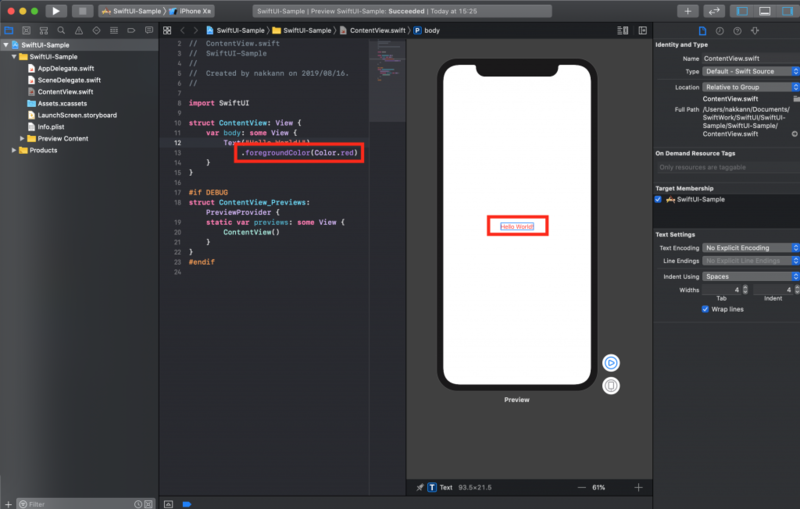Expand the Preview Content folder
800x509 pixels.
(x=22, y=138)
